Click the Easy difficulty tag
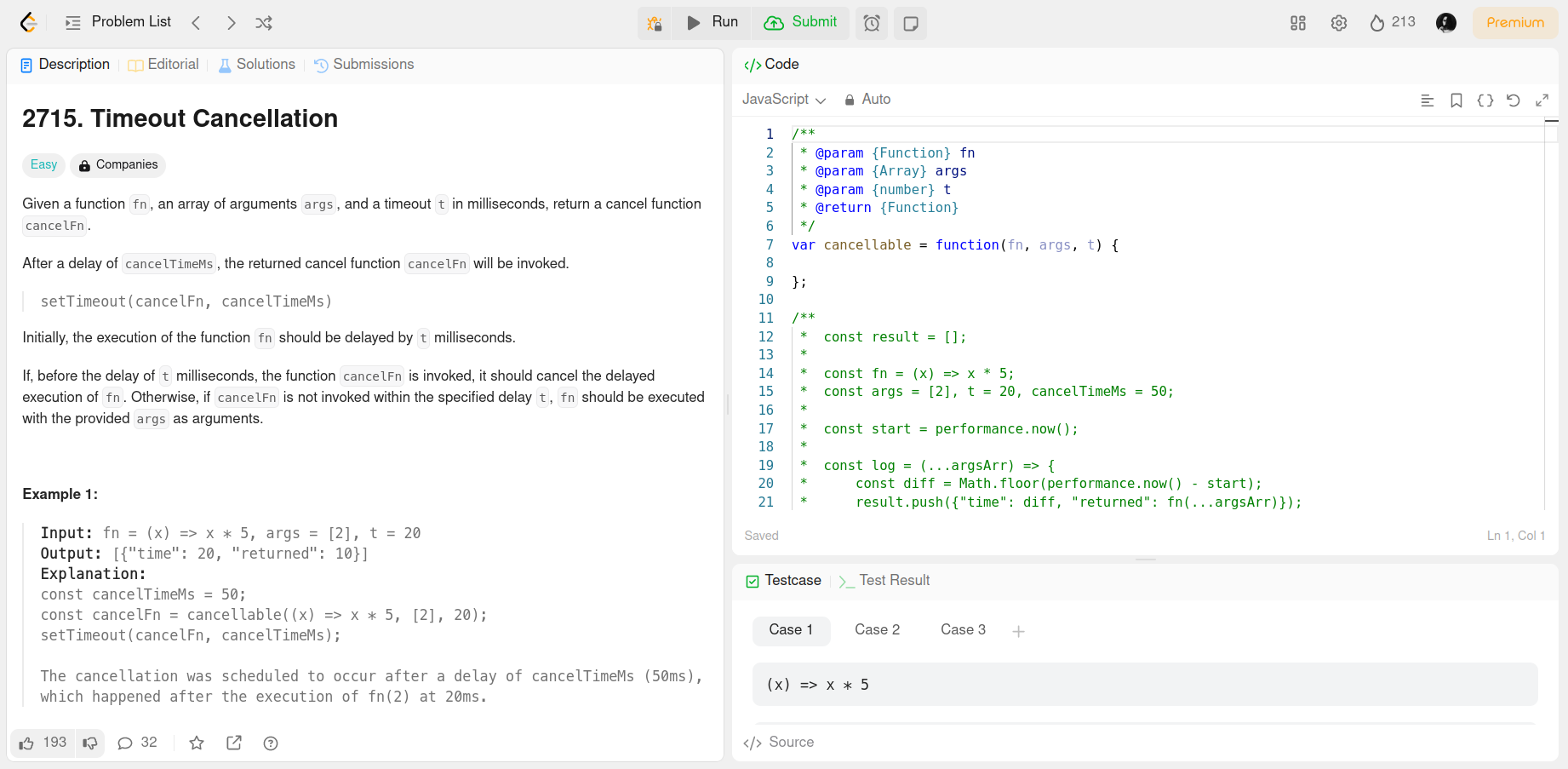1568x769 pixels. (x=43, y=164)
